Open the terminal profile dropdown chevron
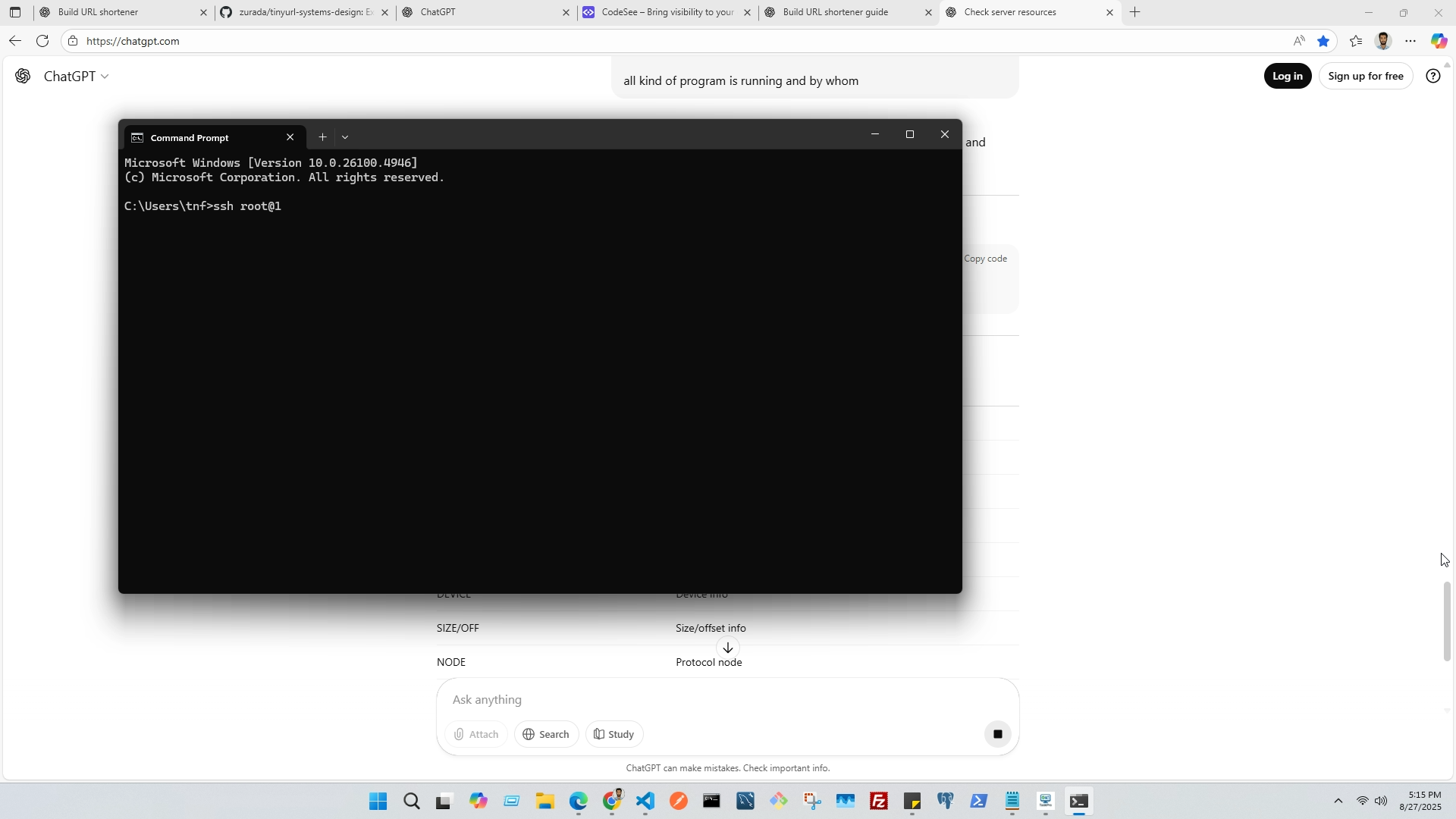Viewport: 1456px width, 819px height. (345, 137)
